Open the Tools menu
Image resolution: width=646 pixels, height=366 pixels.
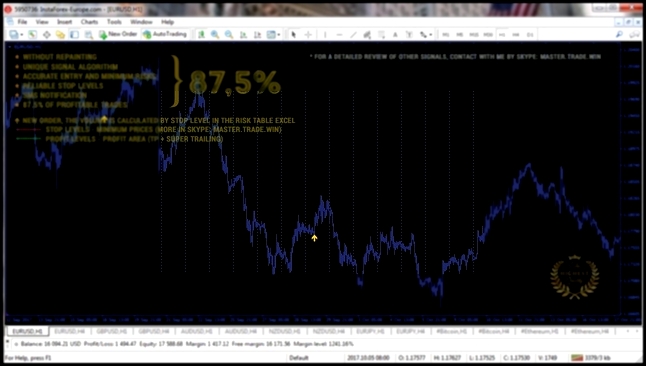pos(114,22)
